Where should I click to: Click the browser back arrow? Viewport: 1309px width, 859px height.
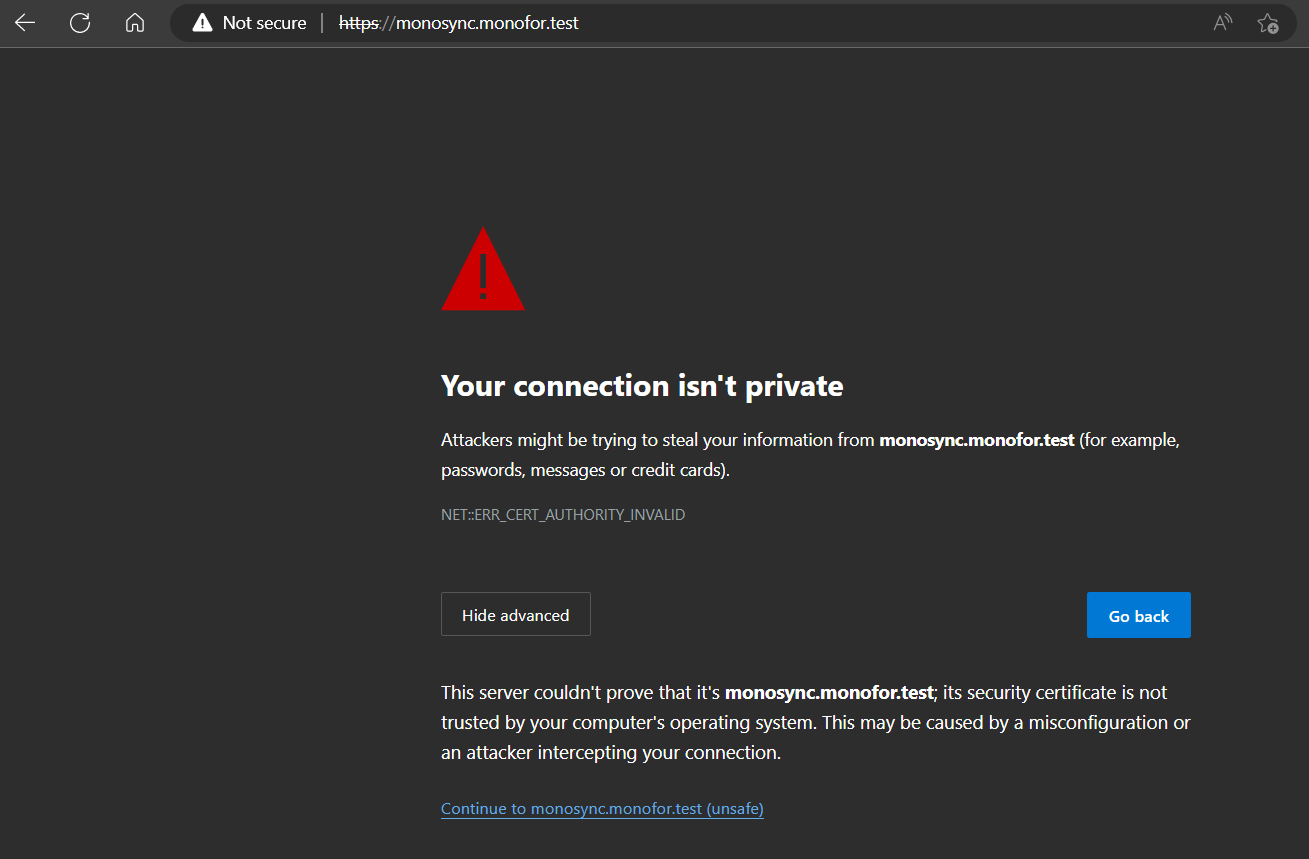25,23
